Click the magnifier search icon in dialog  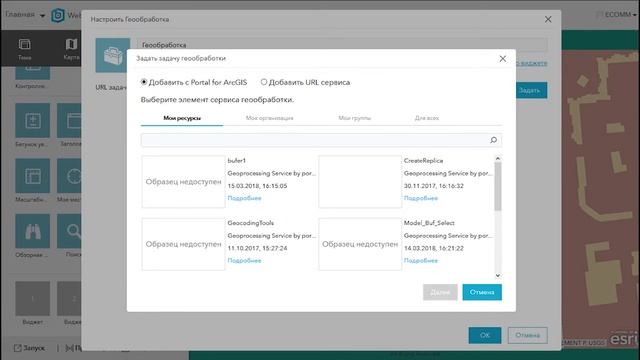pyautogui.click(x=493, y=140)
